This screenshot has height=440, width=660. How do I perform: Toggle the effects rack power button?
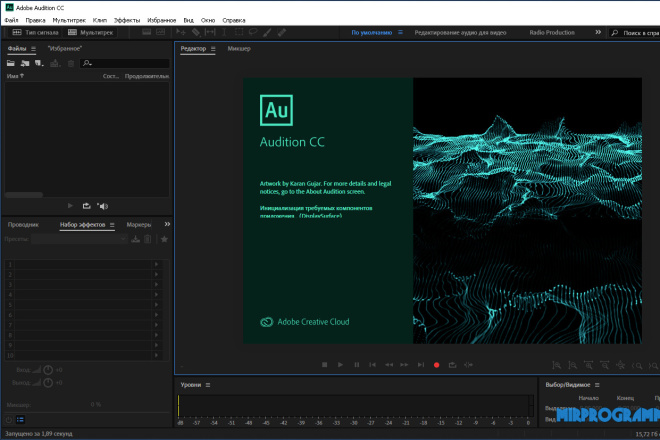point(9,420)
